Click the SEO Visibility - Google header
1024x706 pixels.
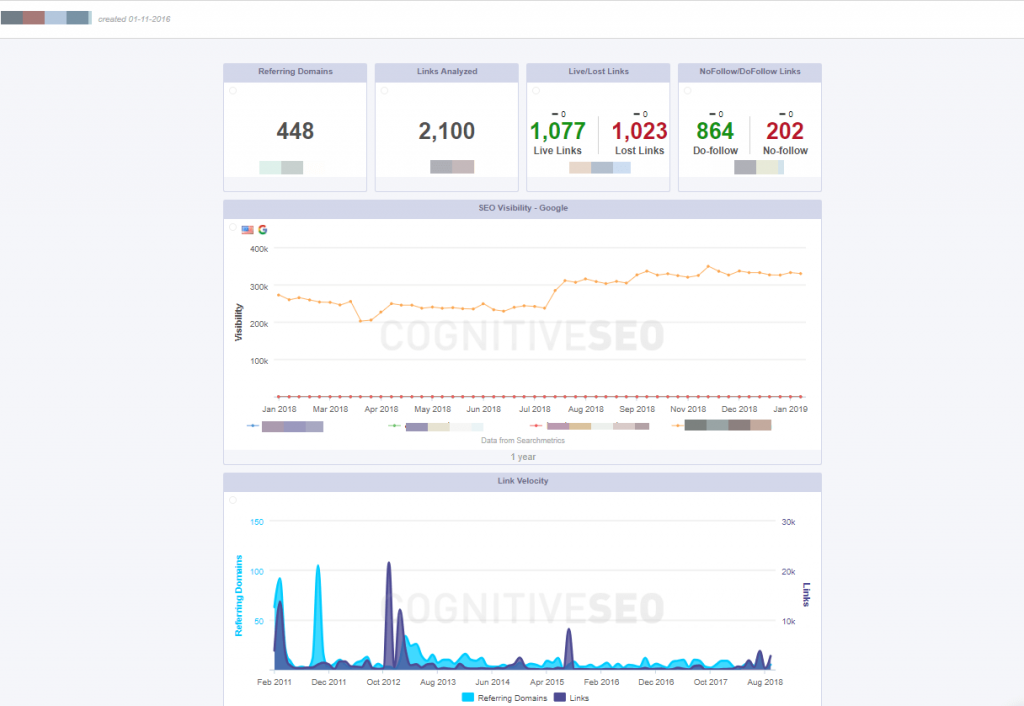(522, 208)
